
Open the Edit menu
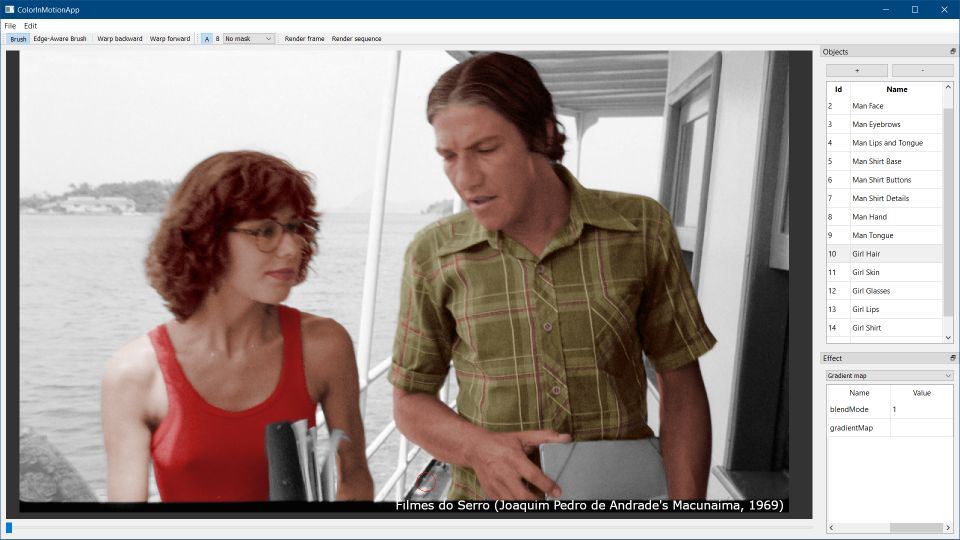pos(31,26)
